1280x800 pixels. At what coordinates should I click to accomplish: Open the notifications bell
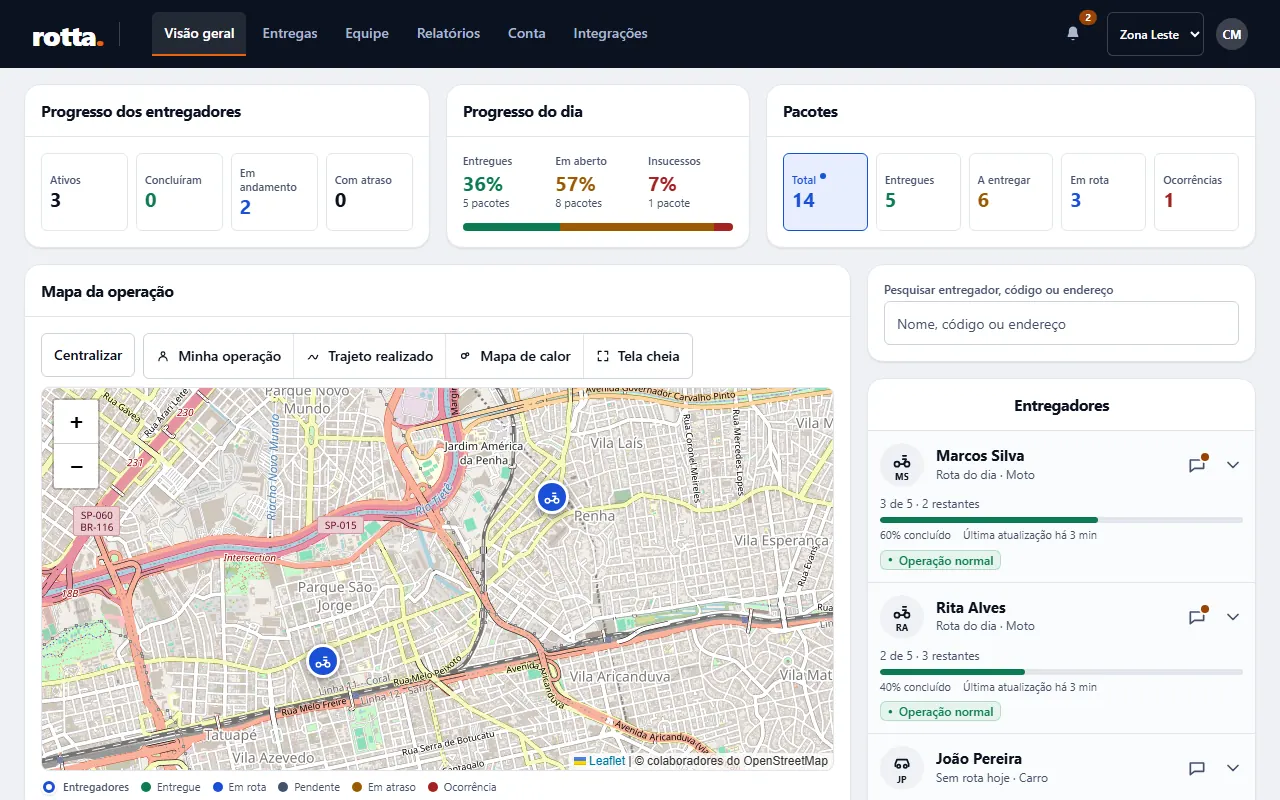pyautogui.click(x=1073, y=34)
